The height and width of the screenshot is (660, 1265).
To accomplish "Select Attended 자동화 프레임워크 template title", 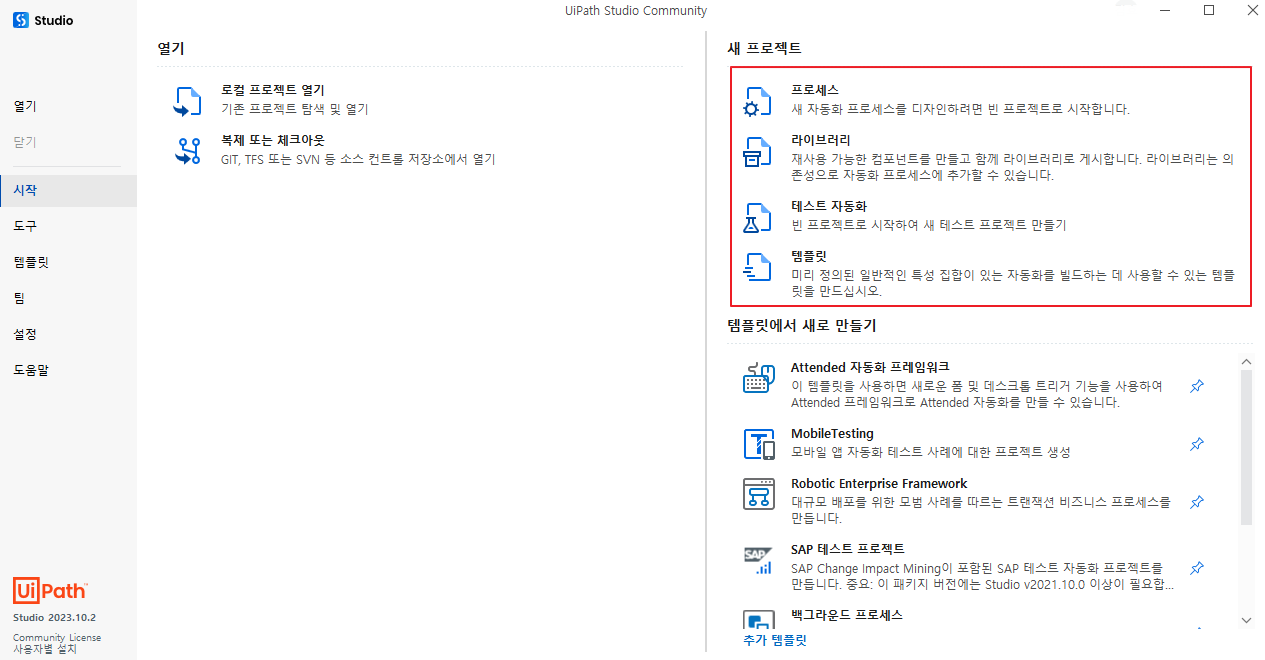I will [x=870, y=368].
